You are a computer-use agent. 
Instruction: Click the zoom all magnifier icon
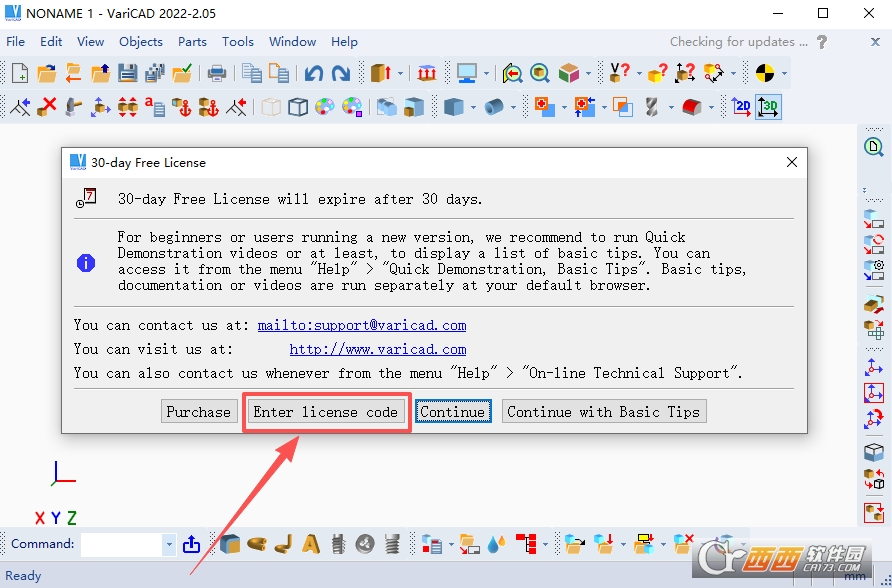(539, 73)
